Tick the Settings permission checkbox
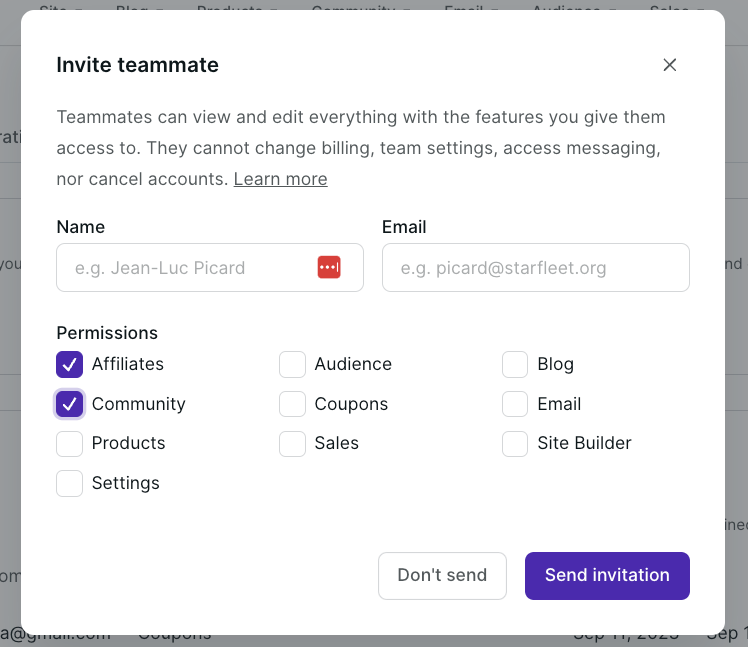Viewport: 748px width, 647px height. (70, 483)
